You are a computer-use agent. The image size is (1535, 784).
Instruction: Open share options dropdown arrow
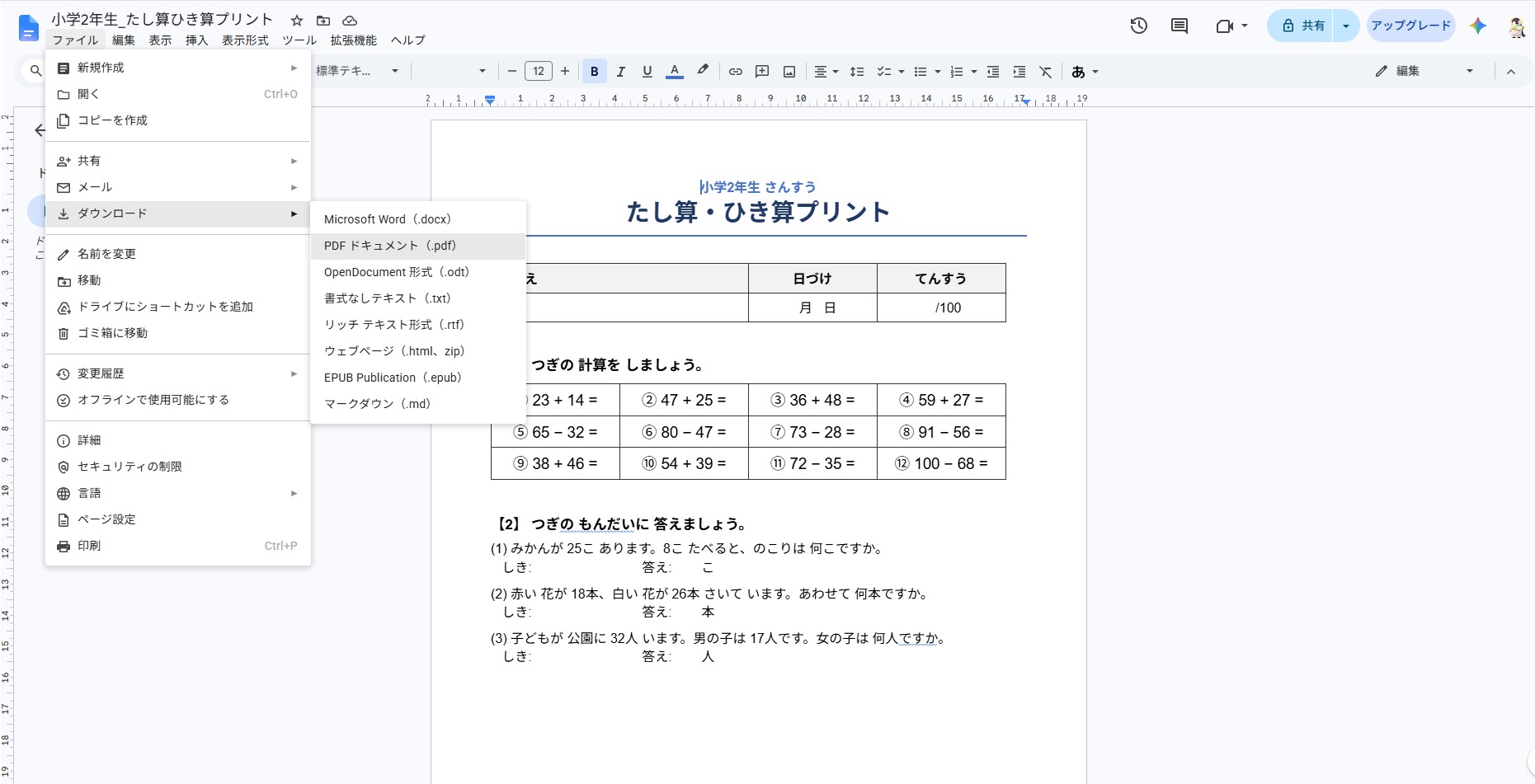[1346, 26]
